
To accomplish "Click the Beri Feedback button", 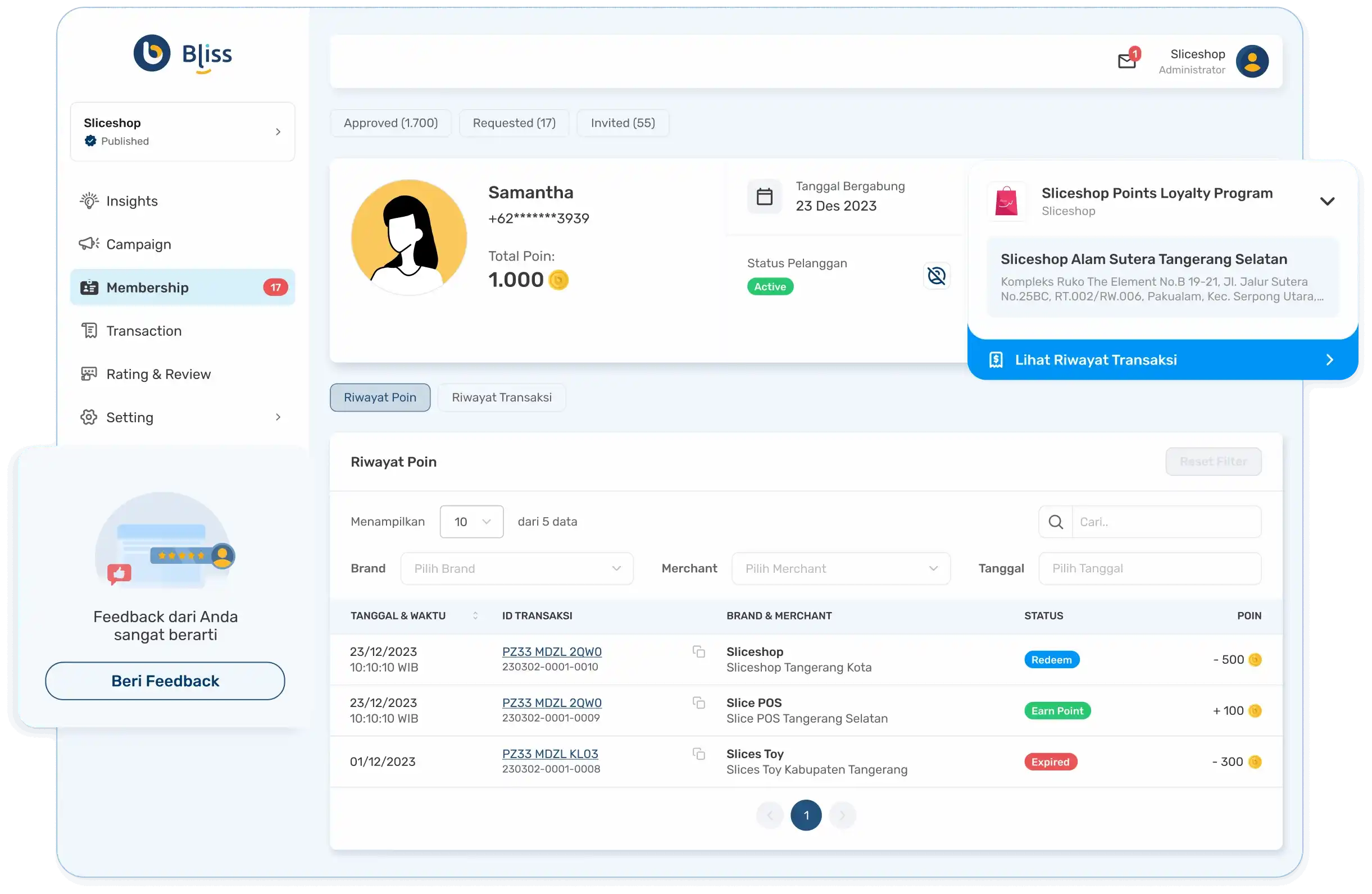I will pyautogui.click(x=165, y=681).
